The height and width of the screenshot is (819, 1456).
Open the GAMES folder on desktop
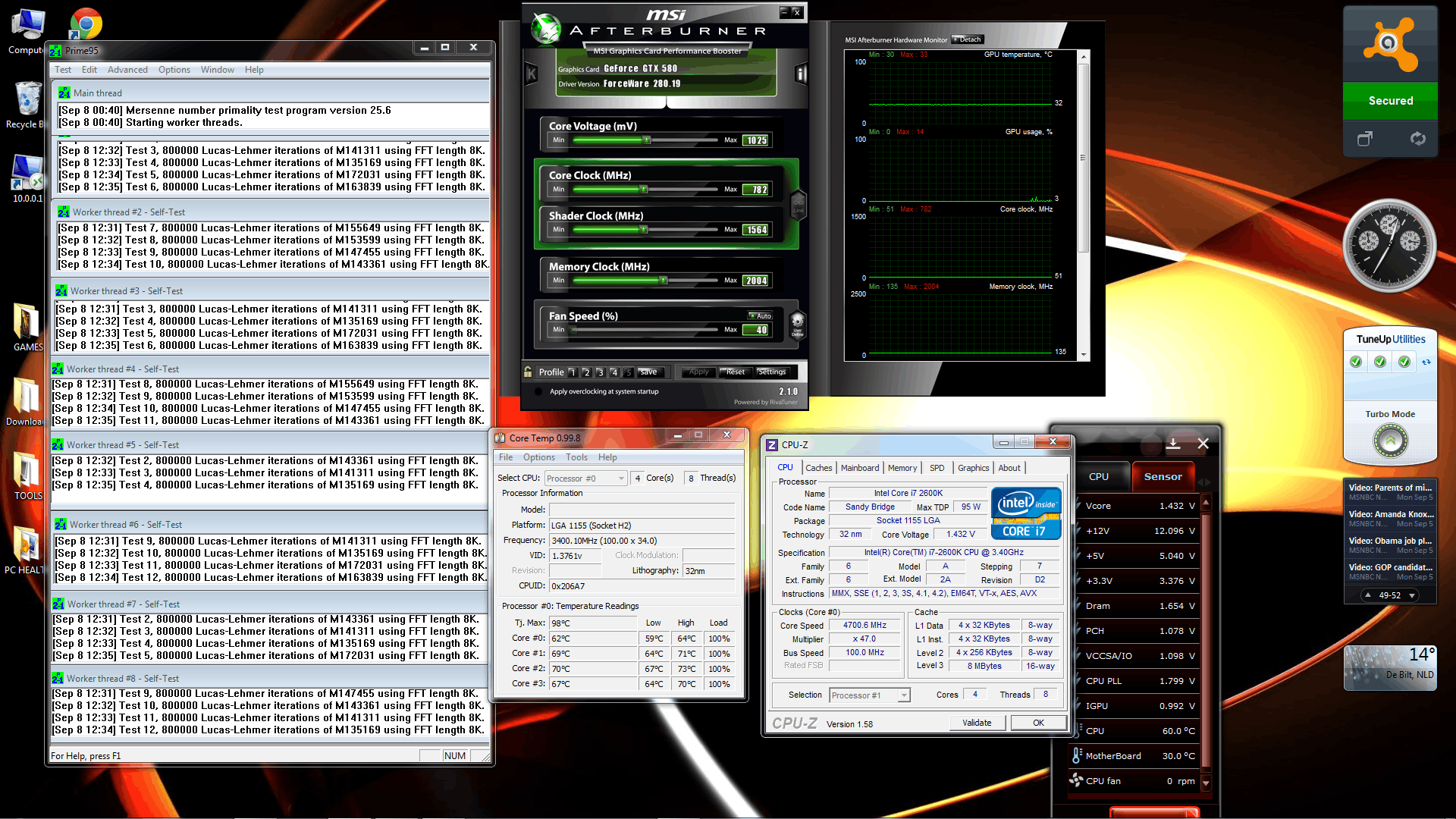coord(27,327)
